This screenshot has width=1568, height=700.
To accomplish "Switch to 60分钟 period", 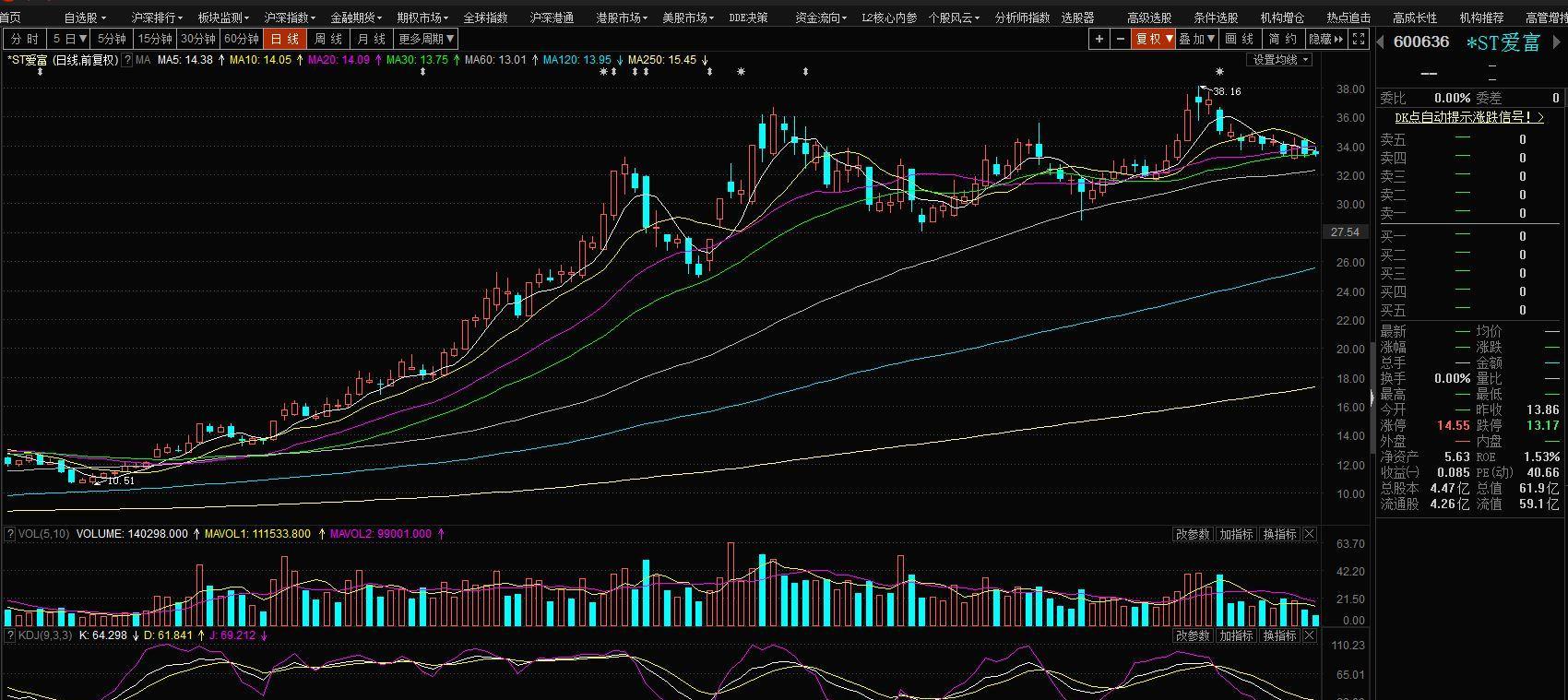I will point(242,39).
